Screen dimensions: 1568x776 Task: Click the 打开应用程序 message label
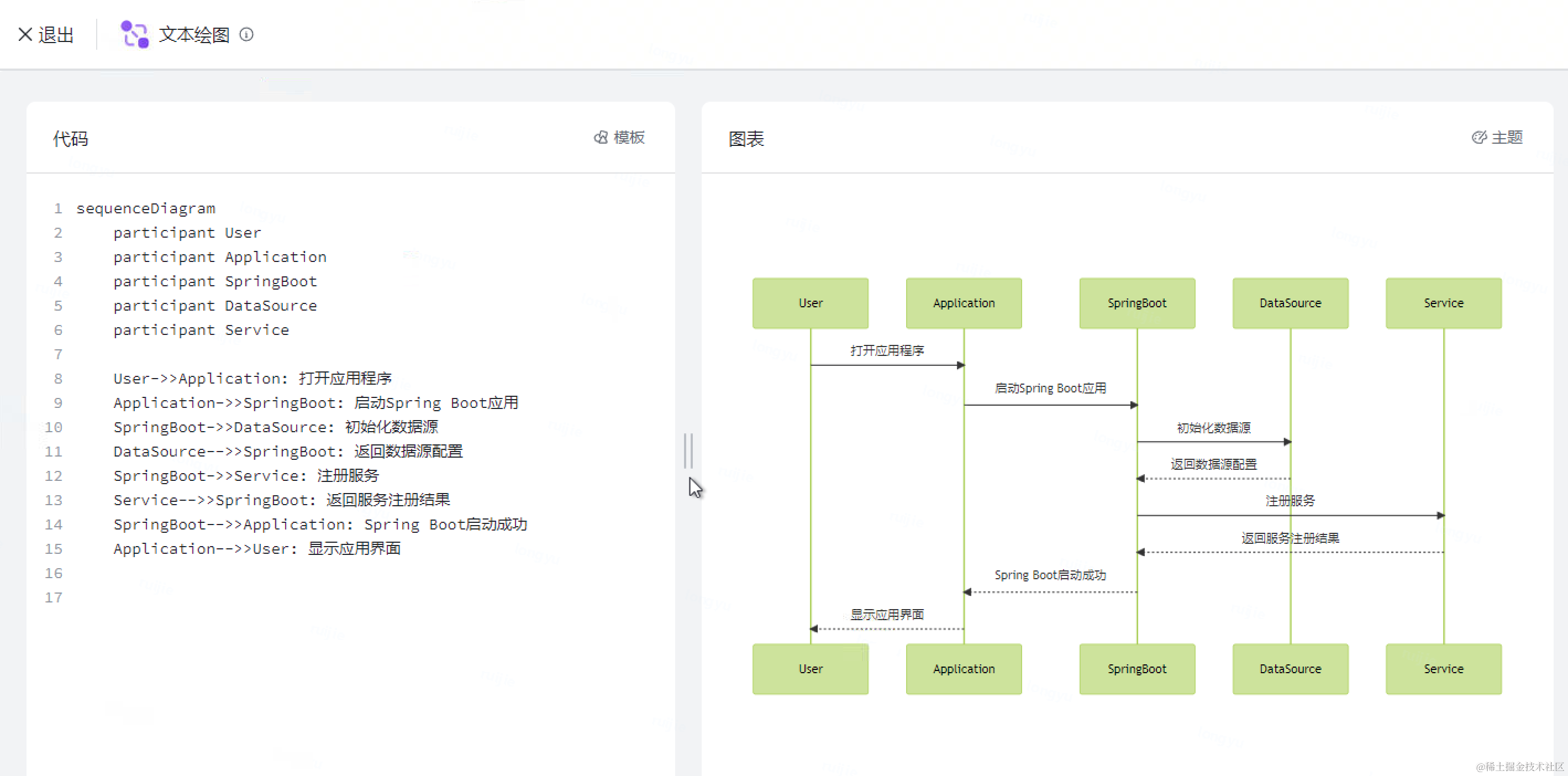click(887, 350)
